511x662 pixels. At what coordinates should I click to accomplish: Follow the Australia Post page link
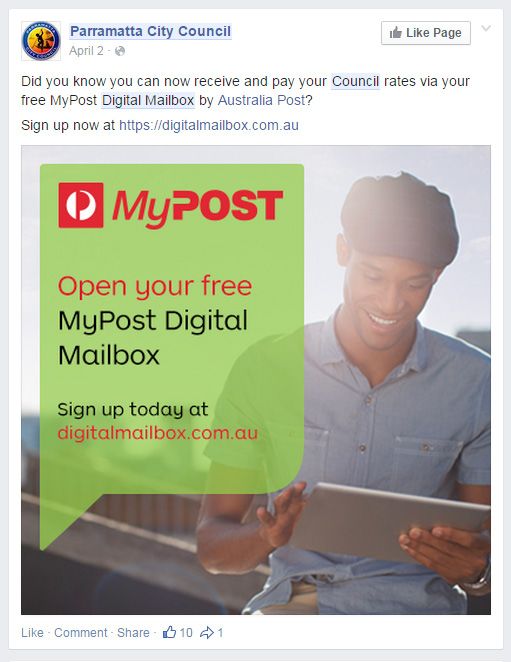(261, 100)
